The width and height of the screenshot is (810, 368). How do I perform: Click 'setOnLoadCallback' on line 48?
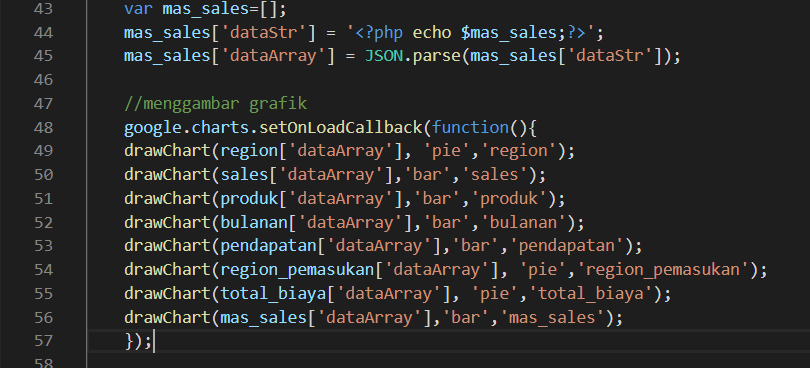(340, 127)
